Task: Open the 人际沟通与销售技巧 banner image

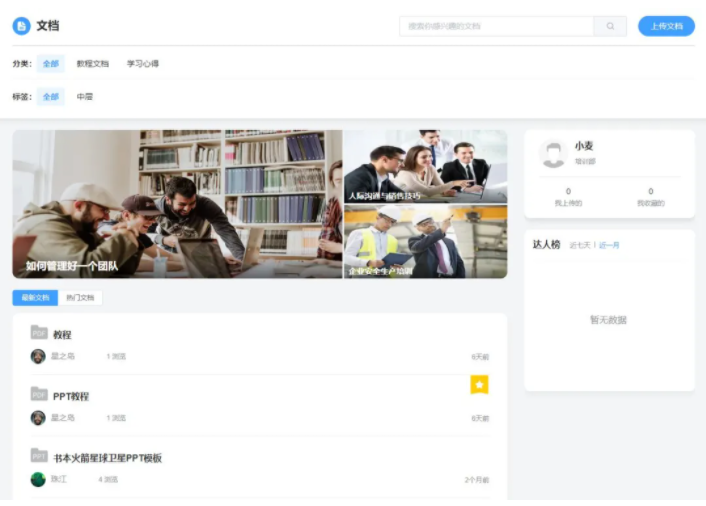Action: pyautogui.click(x=425, y=166)
